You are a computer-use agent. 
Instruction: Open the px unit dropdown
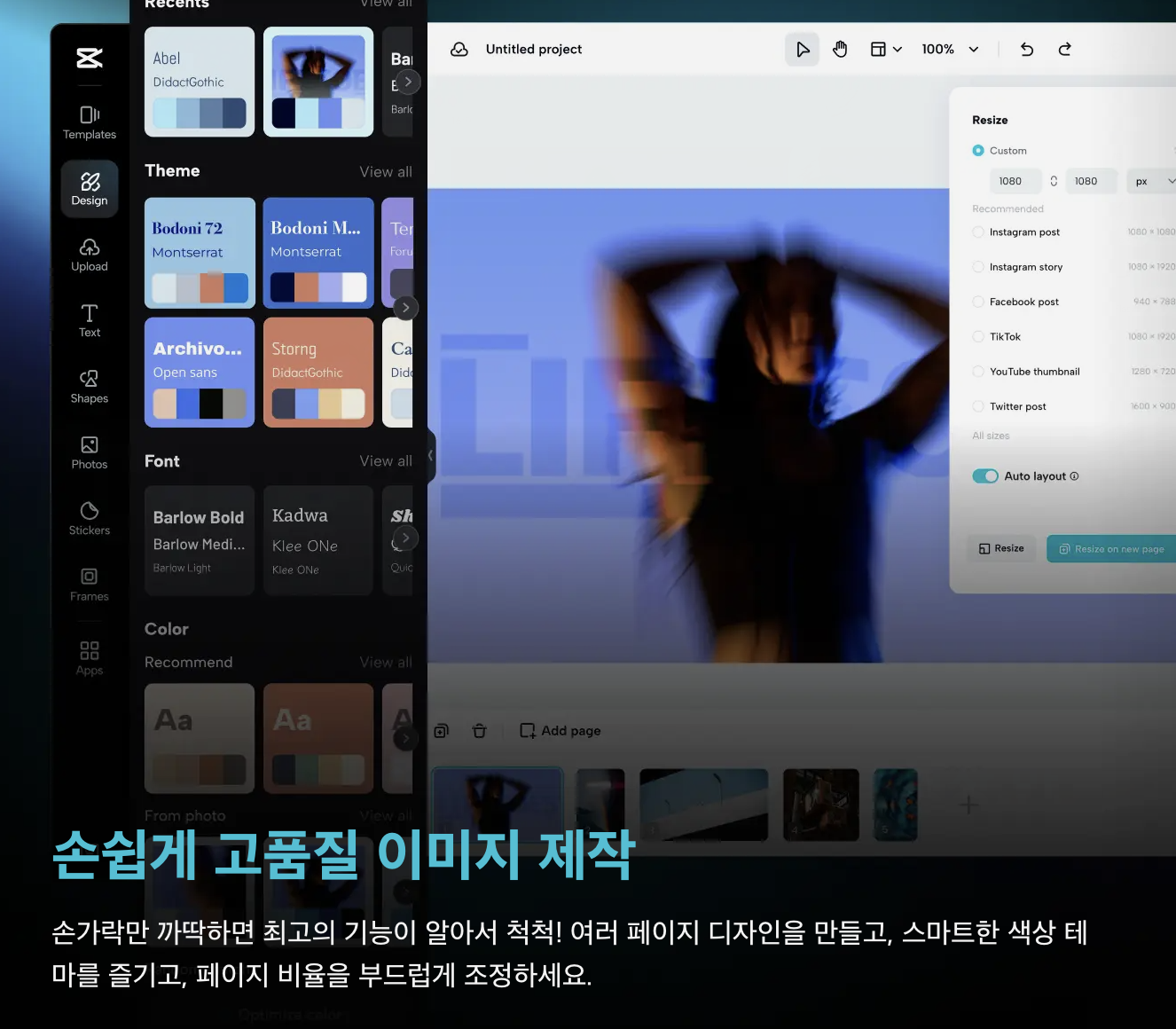tap(1152, 181)
